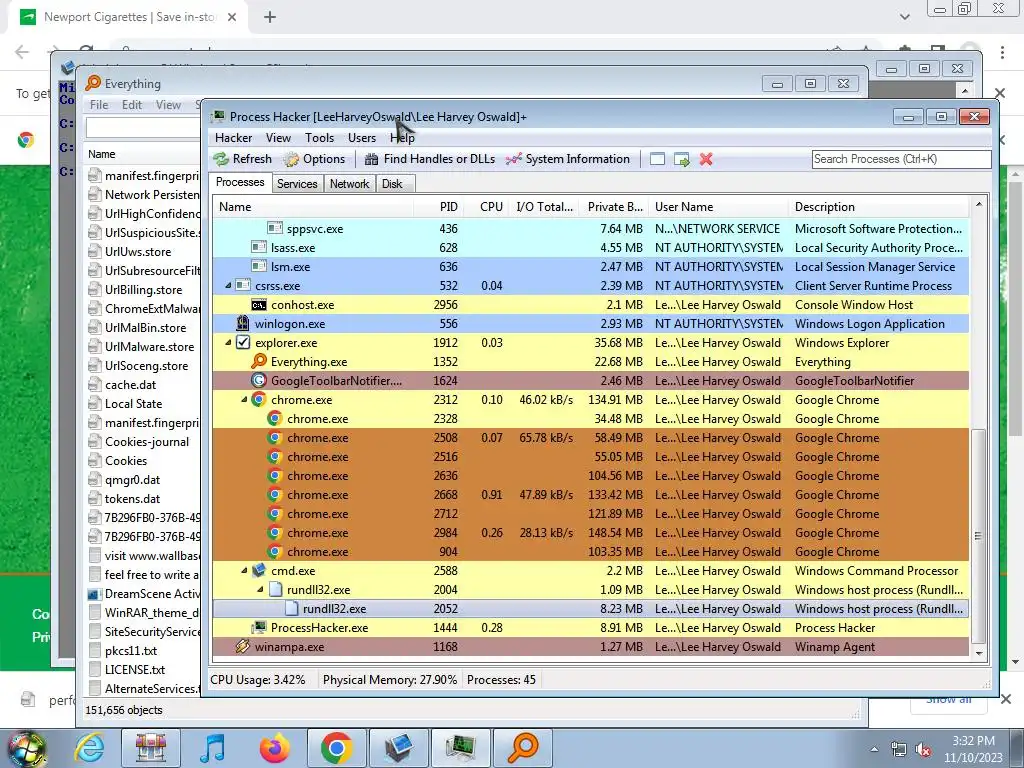1024x768 pixels.
Task: Open the Tools menu
Action: [x=319, y=138]
